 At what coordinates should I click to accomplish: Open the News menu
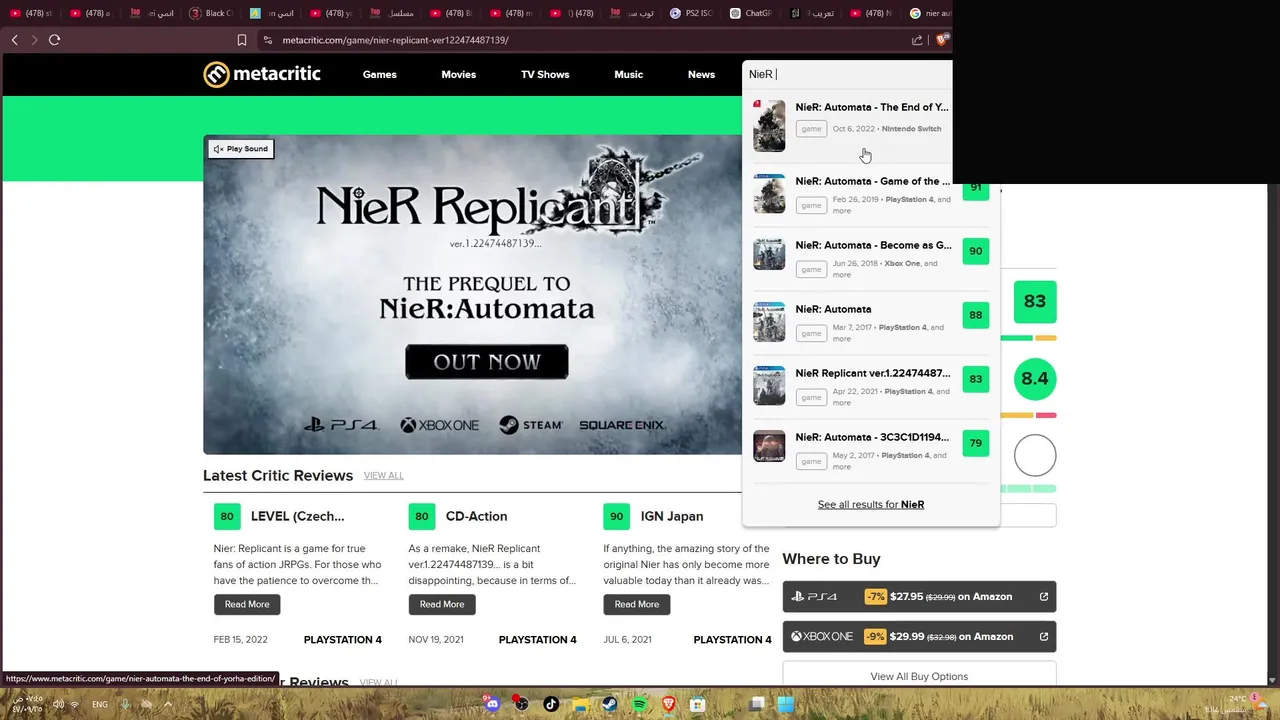tap(701, 75)
